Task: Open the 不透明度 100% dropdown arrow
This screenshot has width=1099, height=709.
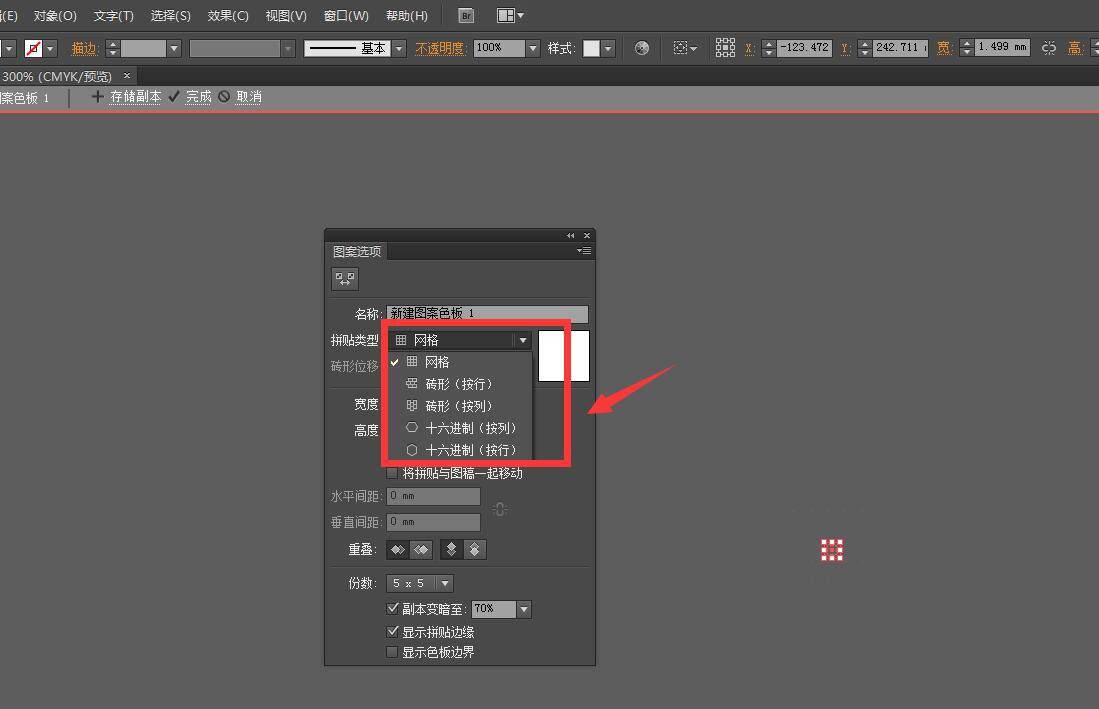Action: 532,48
